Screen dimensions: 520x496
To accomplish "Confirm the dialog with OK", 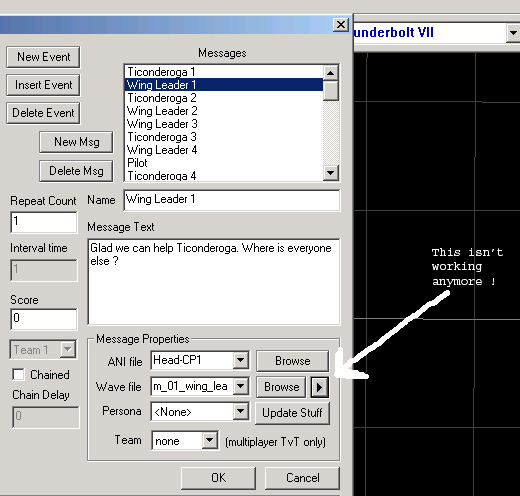I will click(x=219, y=478).
